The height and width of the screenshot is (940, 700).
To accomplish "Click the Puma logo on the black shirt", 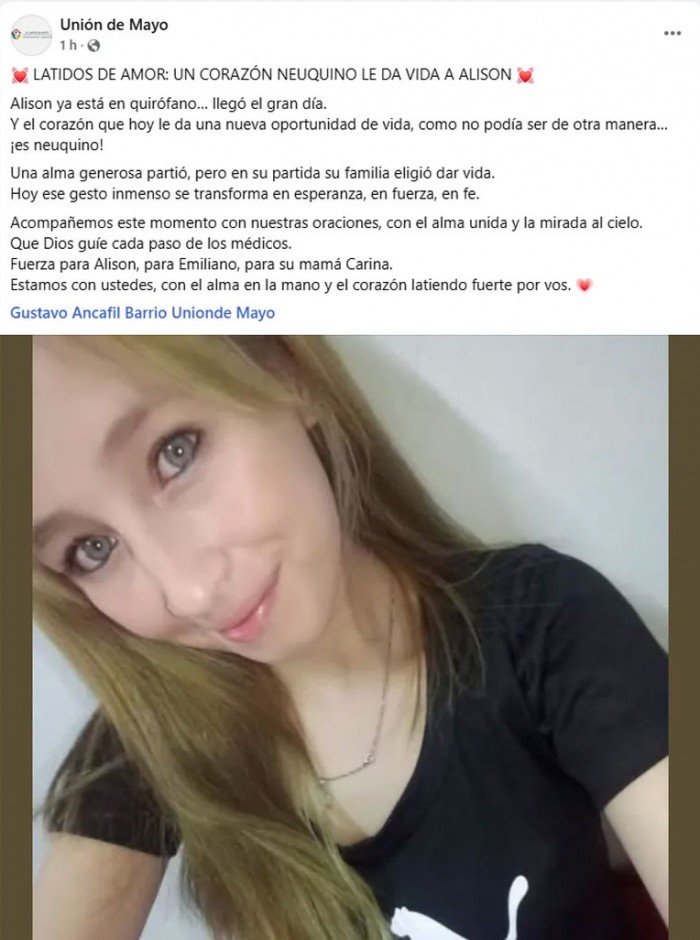I will click(x=460, y=910).
